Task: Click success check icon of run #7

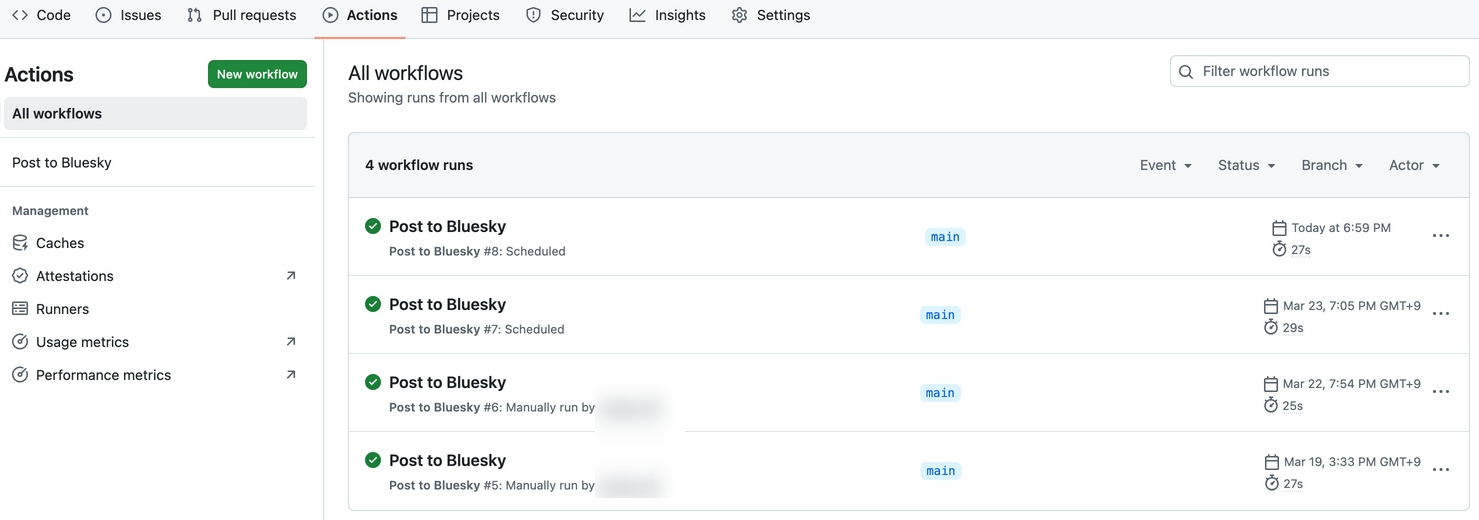Action: pyautogui.click(x=373, y=304)
